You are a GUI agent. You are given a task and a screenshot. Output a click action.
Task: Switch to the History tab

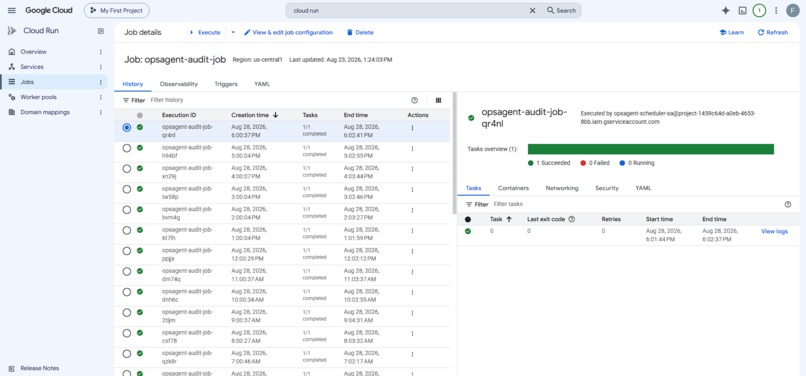coord(133,84)
